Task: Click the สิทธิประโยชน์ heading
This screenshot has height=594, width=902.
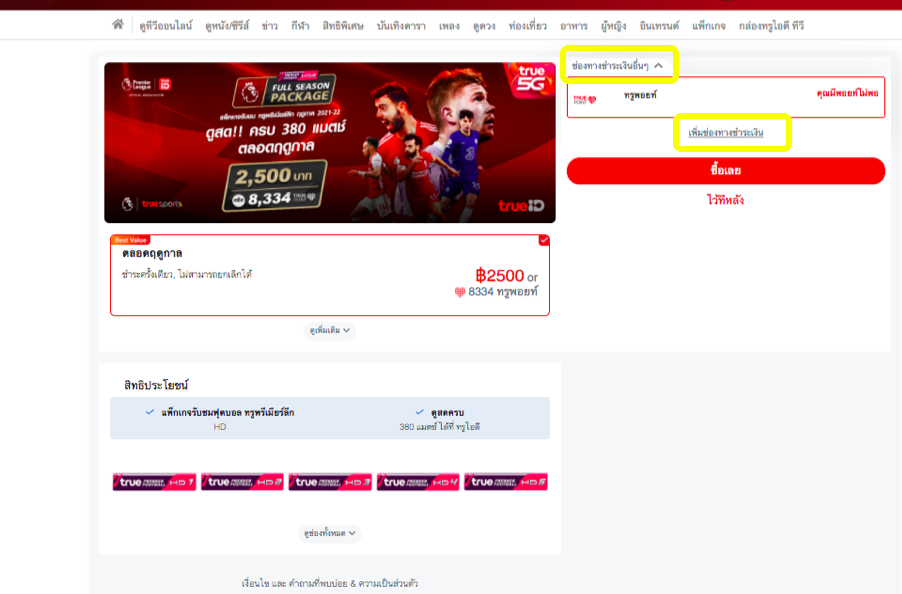Action: coord(156,385)
